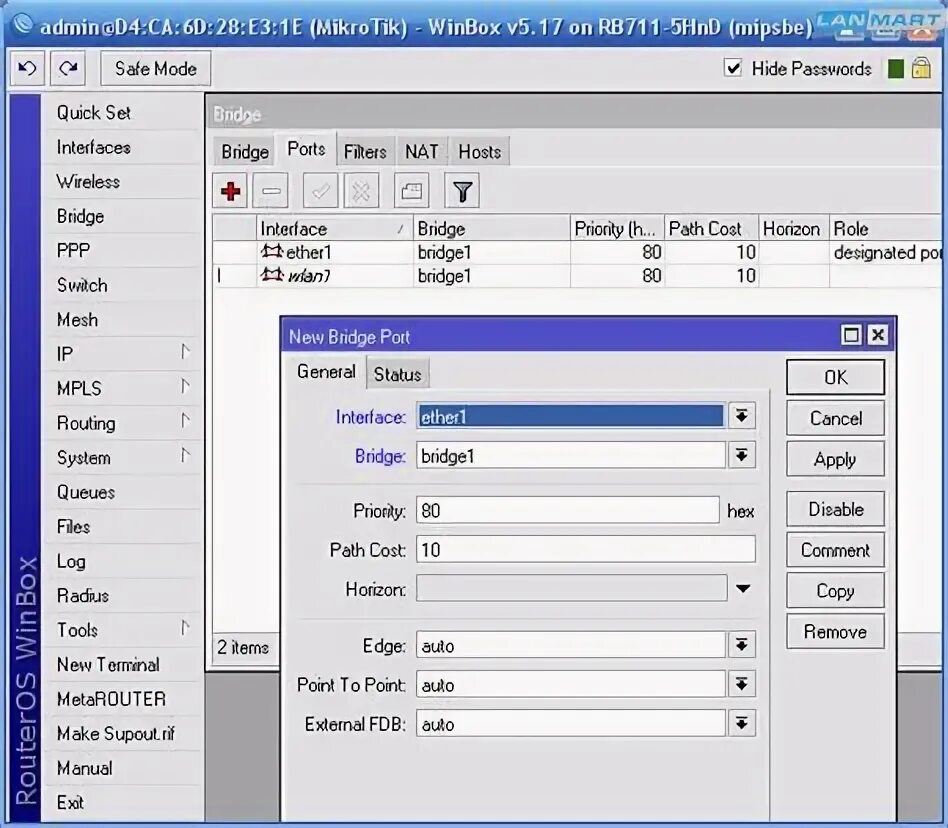Click the cross Disable icon in toolbar

[361, 191]
